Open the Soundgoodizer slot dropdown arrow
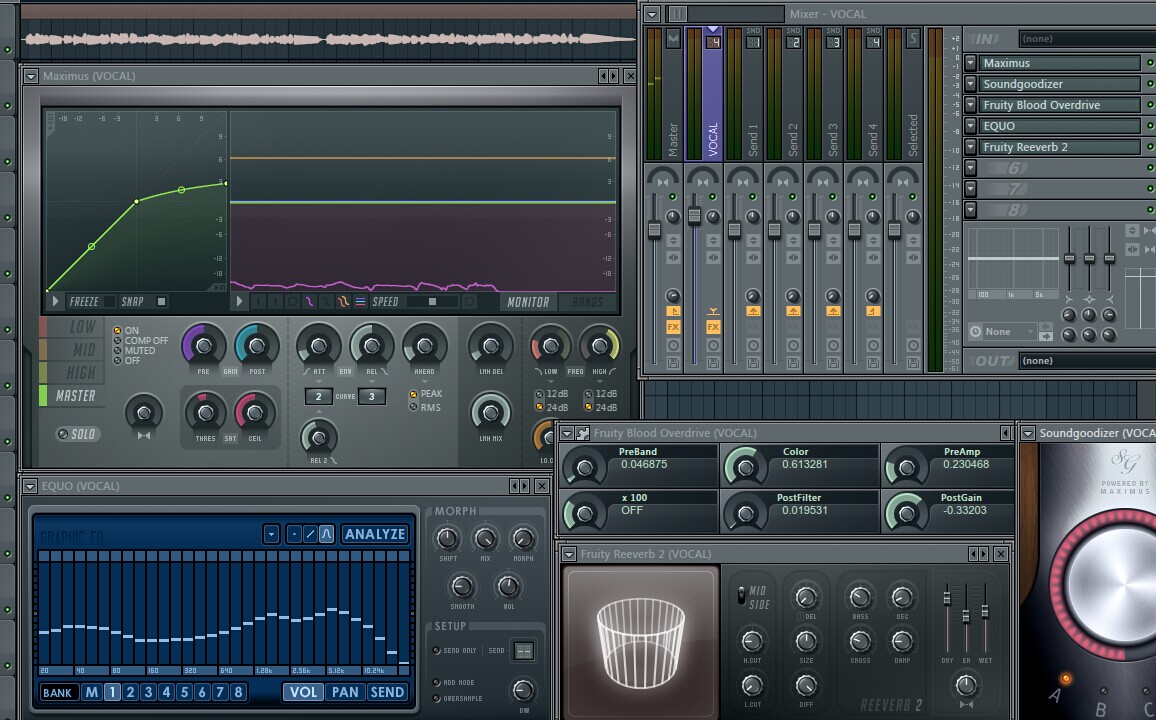The width and height of the screenshot is (1156, 720). click(971, 84)
